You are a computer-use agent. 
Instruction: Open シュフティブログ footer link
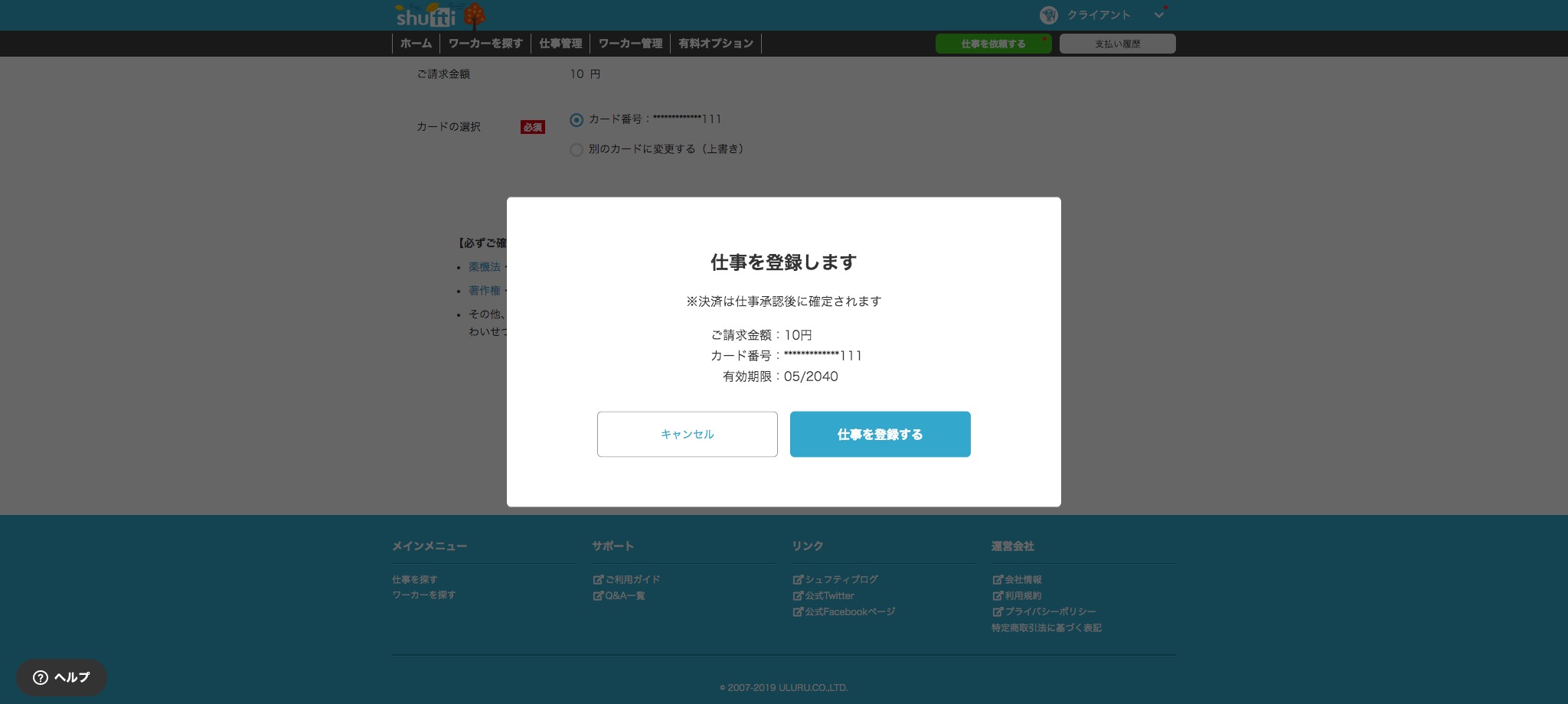click(841, 579)
